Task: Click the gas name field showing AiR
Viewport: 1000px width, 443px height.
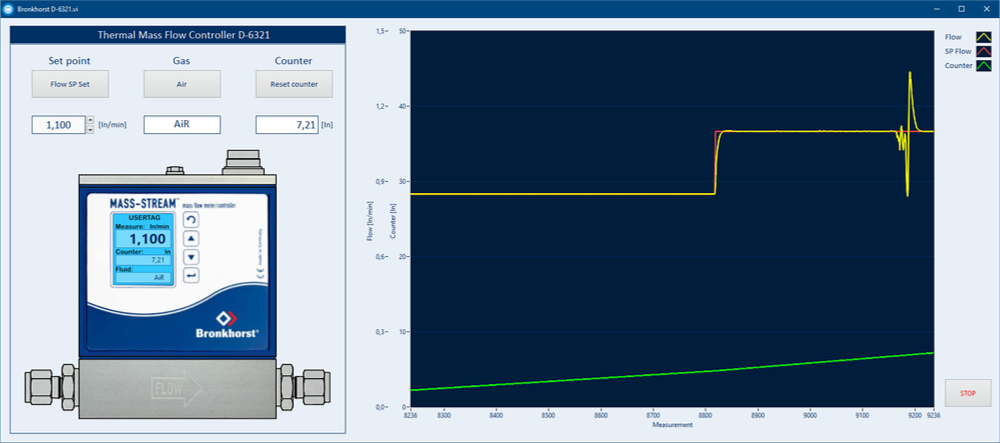Action: tap(181, 125)
